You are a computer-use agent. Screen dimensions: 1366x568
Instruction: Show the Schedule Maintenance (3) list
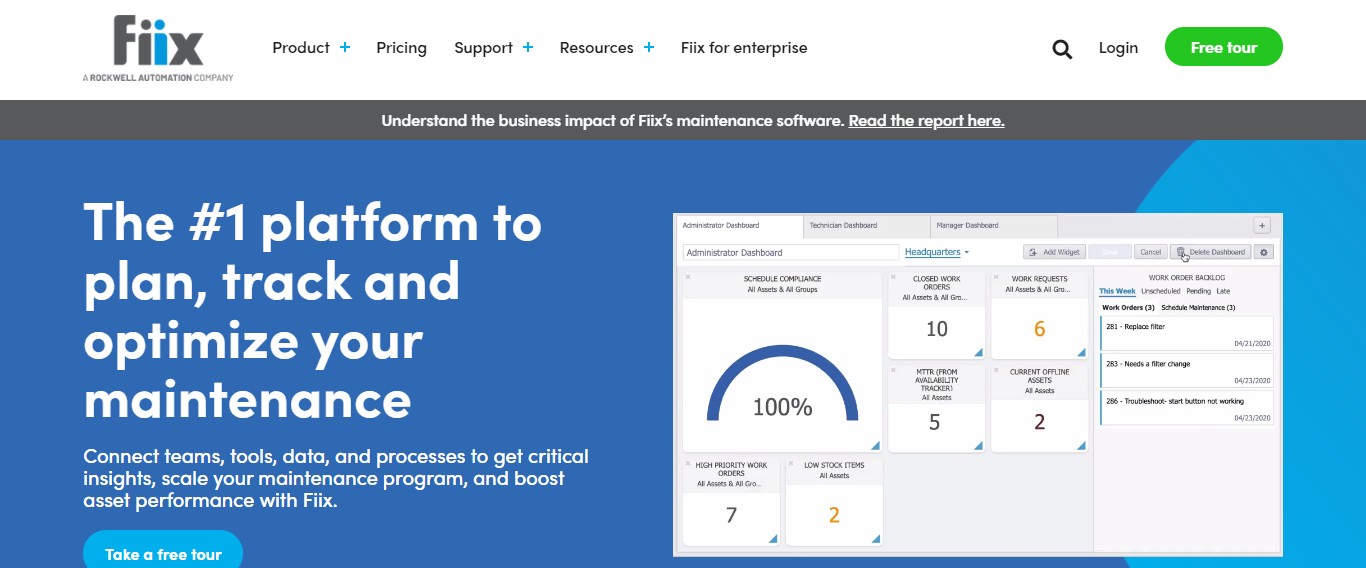1198,308
